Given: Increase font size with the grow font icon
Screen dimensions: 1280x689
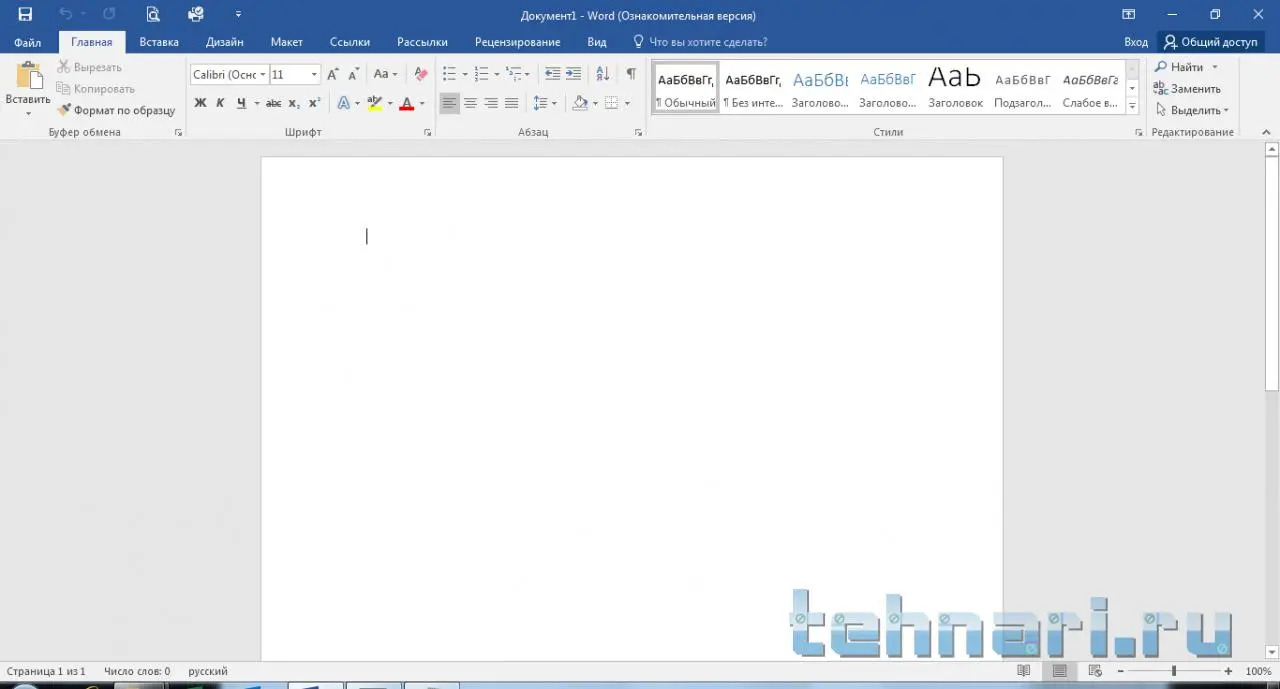Looking at the screenshot, I should (333, 74).
